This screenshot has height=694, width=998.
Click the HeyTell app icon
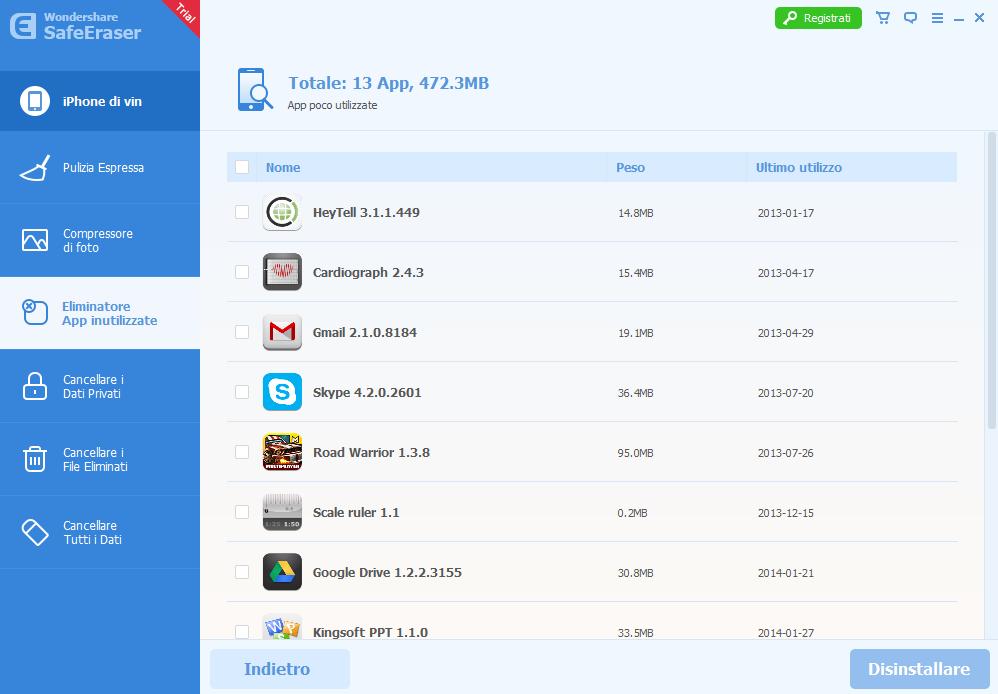282,212
